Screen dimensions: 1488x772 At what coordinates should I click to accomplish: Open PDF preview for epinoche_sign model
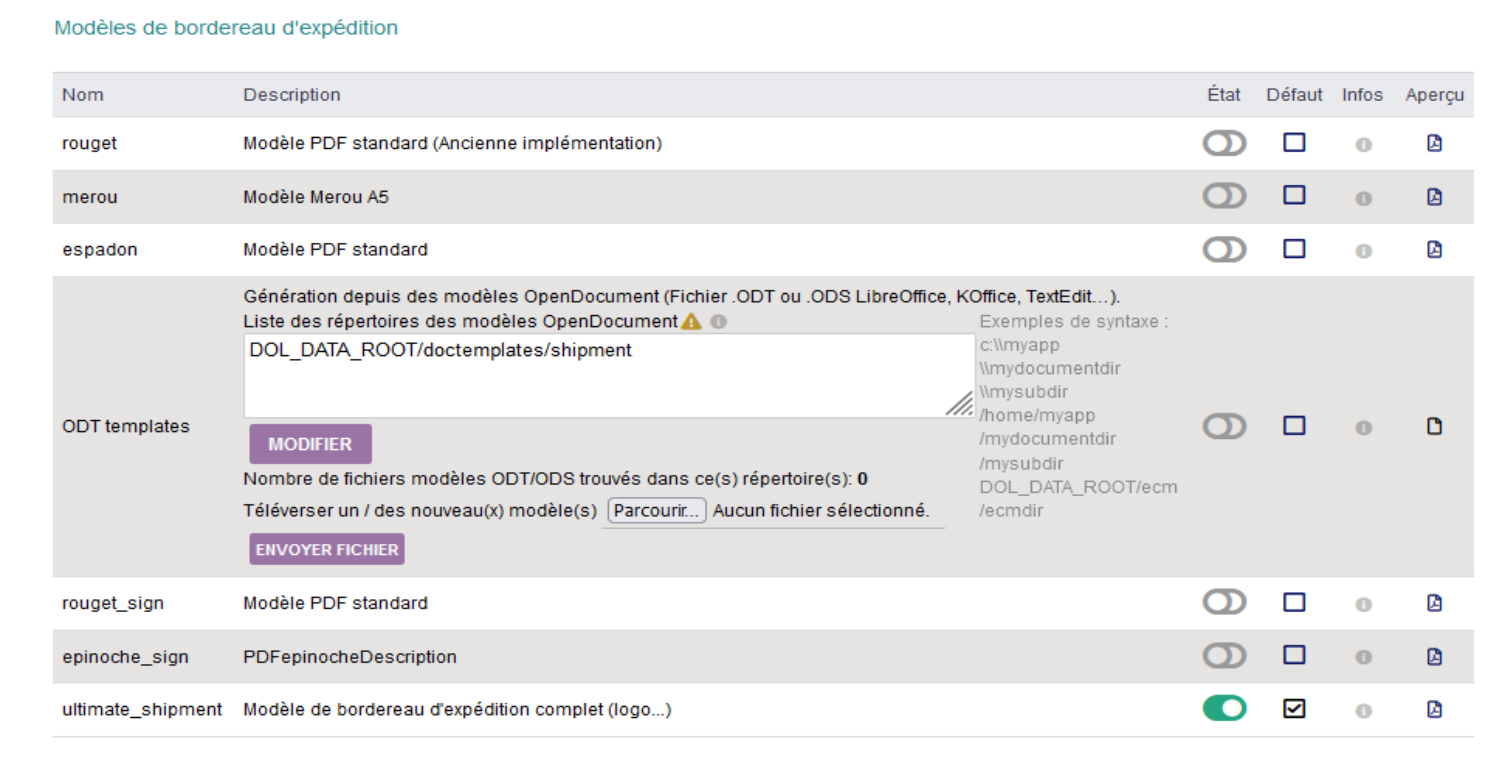1434,656
